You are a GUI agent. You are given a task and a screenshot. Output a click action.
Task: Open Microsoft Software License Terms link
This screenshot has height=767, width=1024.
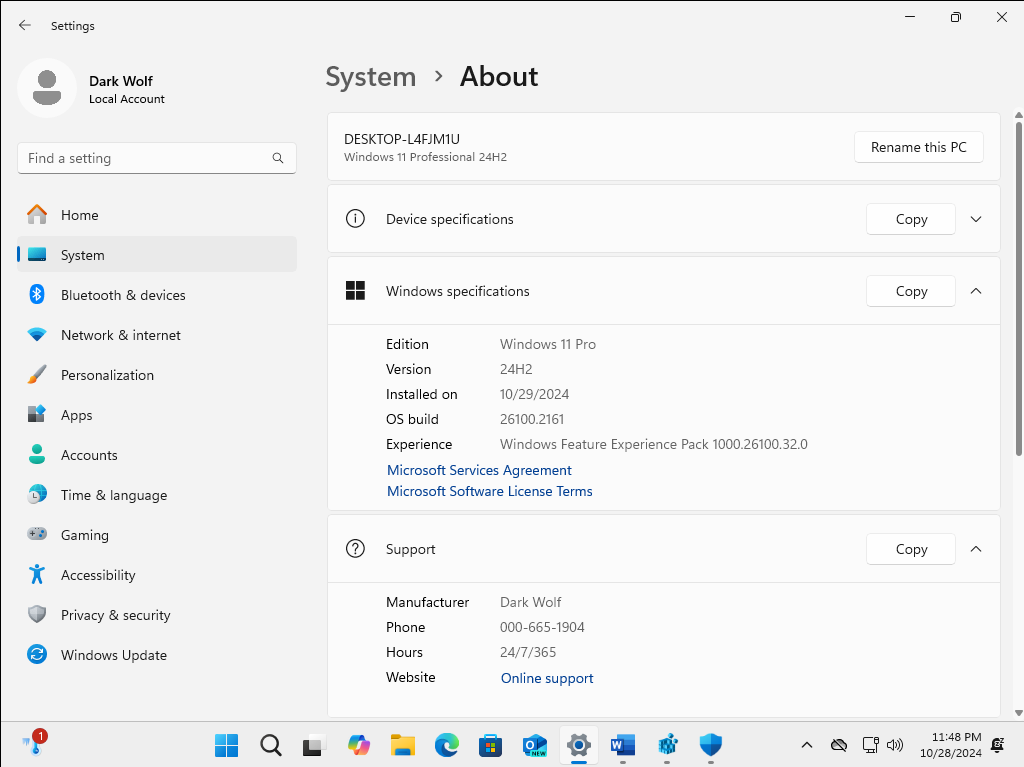point(489,491)
